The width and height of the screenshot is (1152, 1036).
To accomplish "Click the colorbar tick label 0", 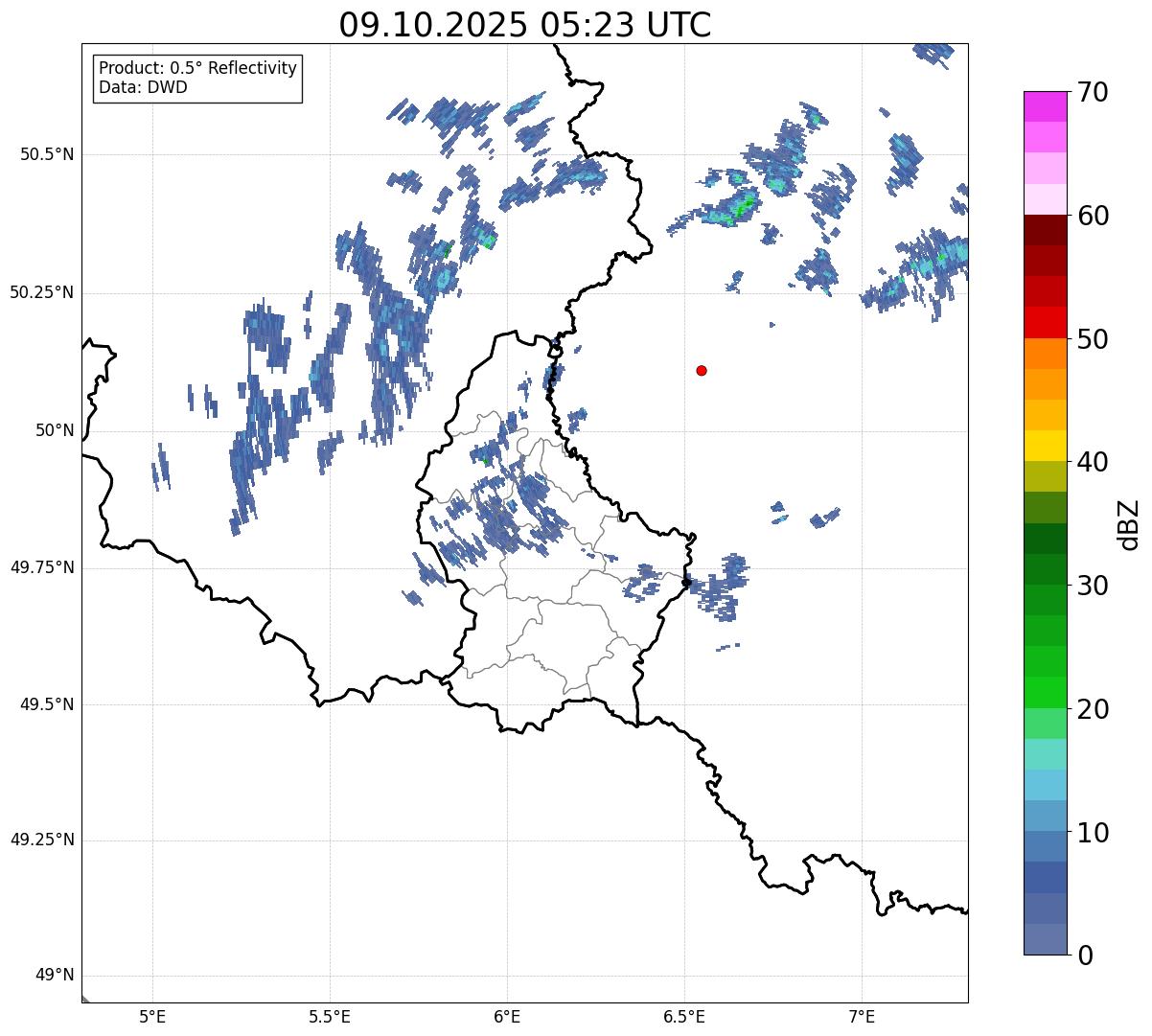I will click(x=1085, y=955).
